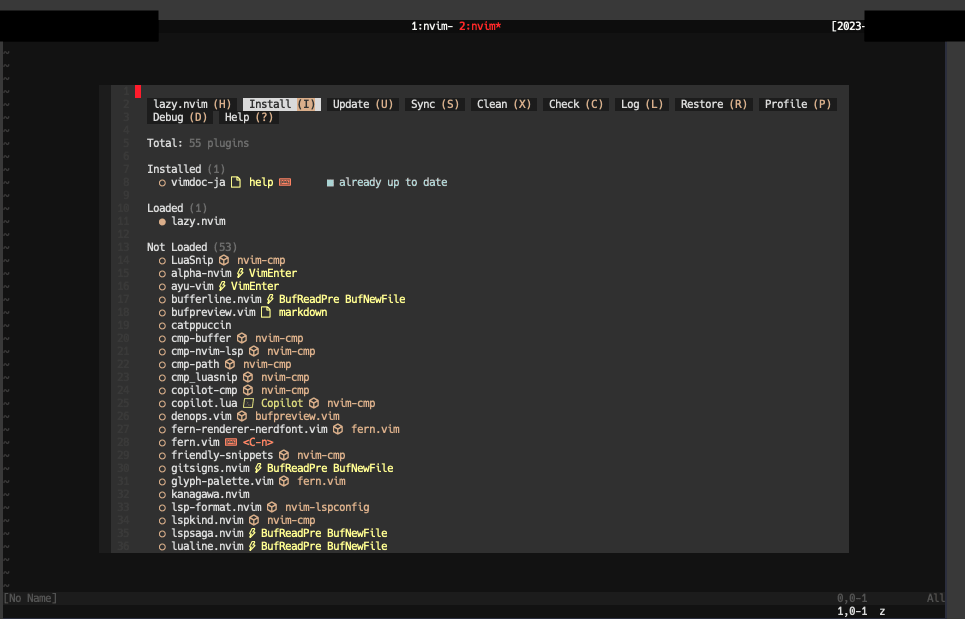
Task: Click the keyboard icon on the vimdoc-ja row
Action: [x=285, y=182]
